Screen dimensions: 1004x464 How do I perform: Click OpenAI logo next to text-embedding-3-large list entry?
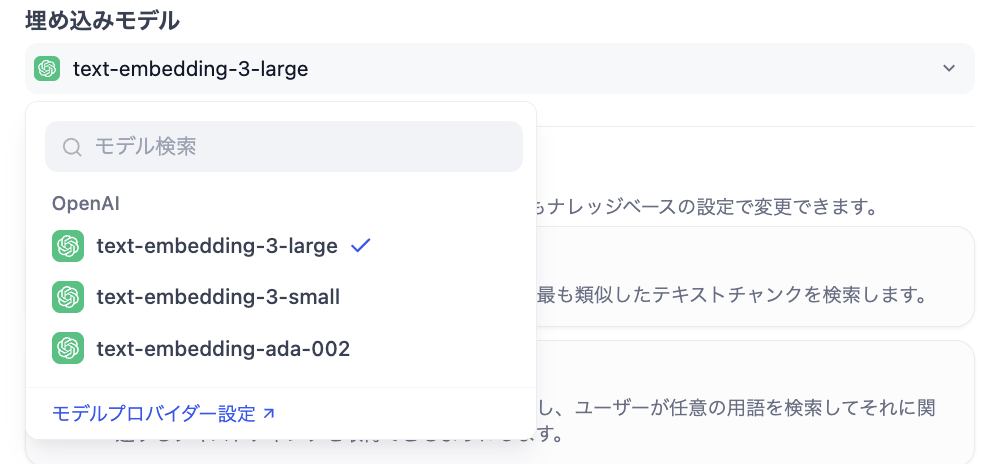tap(68, 245)
